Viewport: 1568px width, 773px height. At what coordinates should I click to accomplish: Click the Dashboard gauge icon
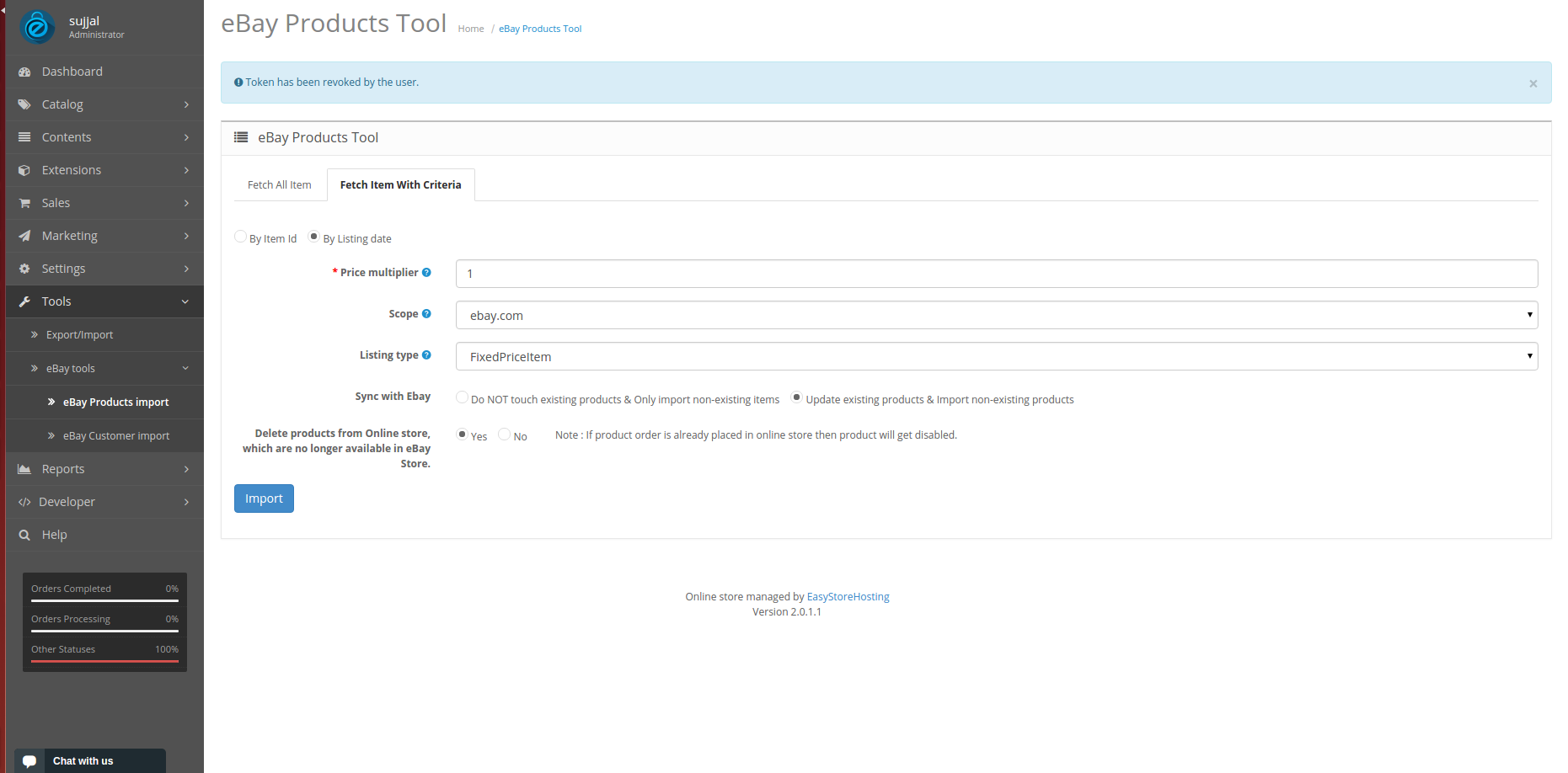coord(24,72)
